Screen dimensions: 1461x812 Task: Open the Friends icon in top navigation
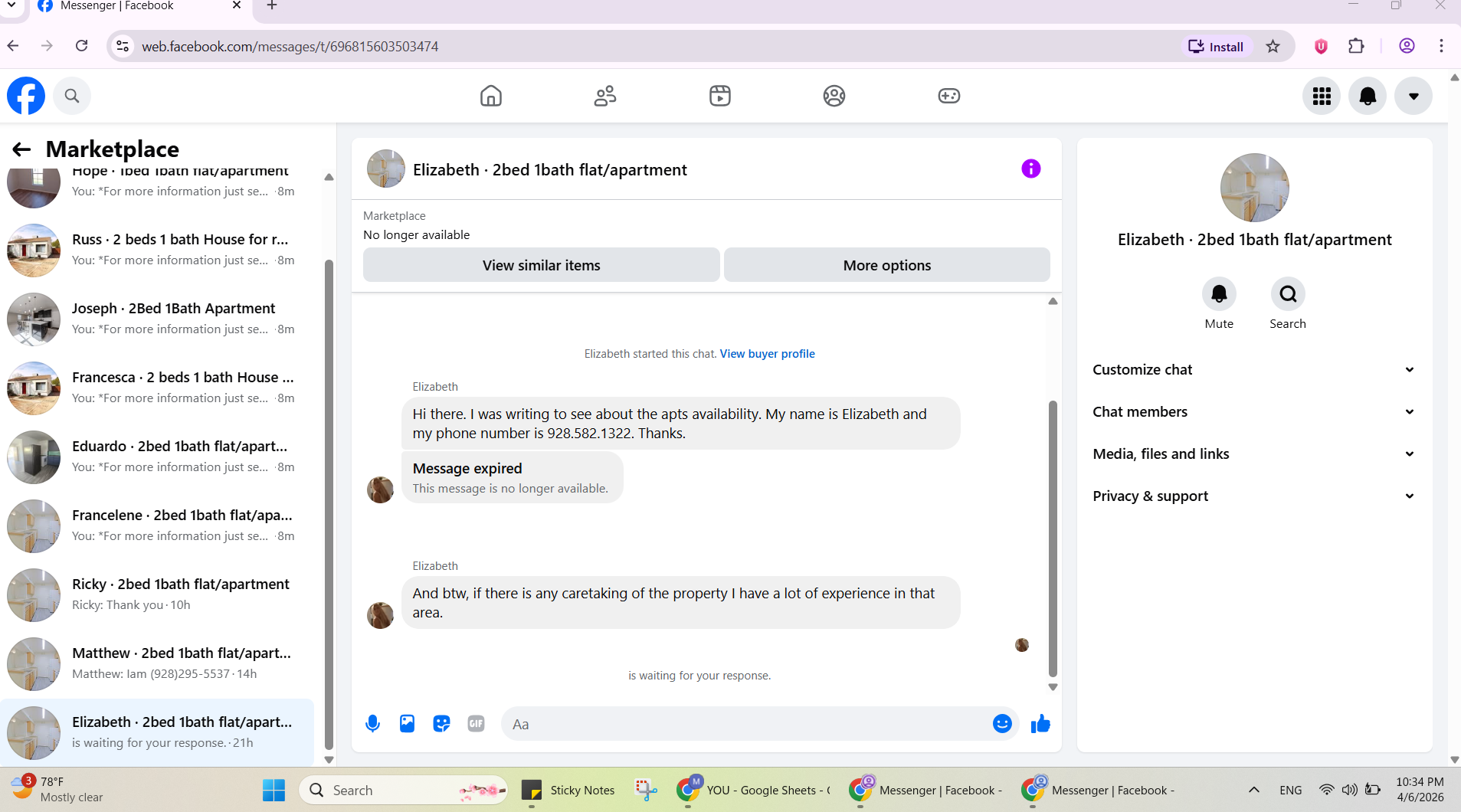(605, 96)
